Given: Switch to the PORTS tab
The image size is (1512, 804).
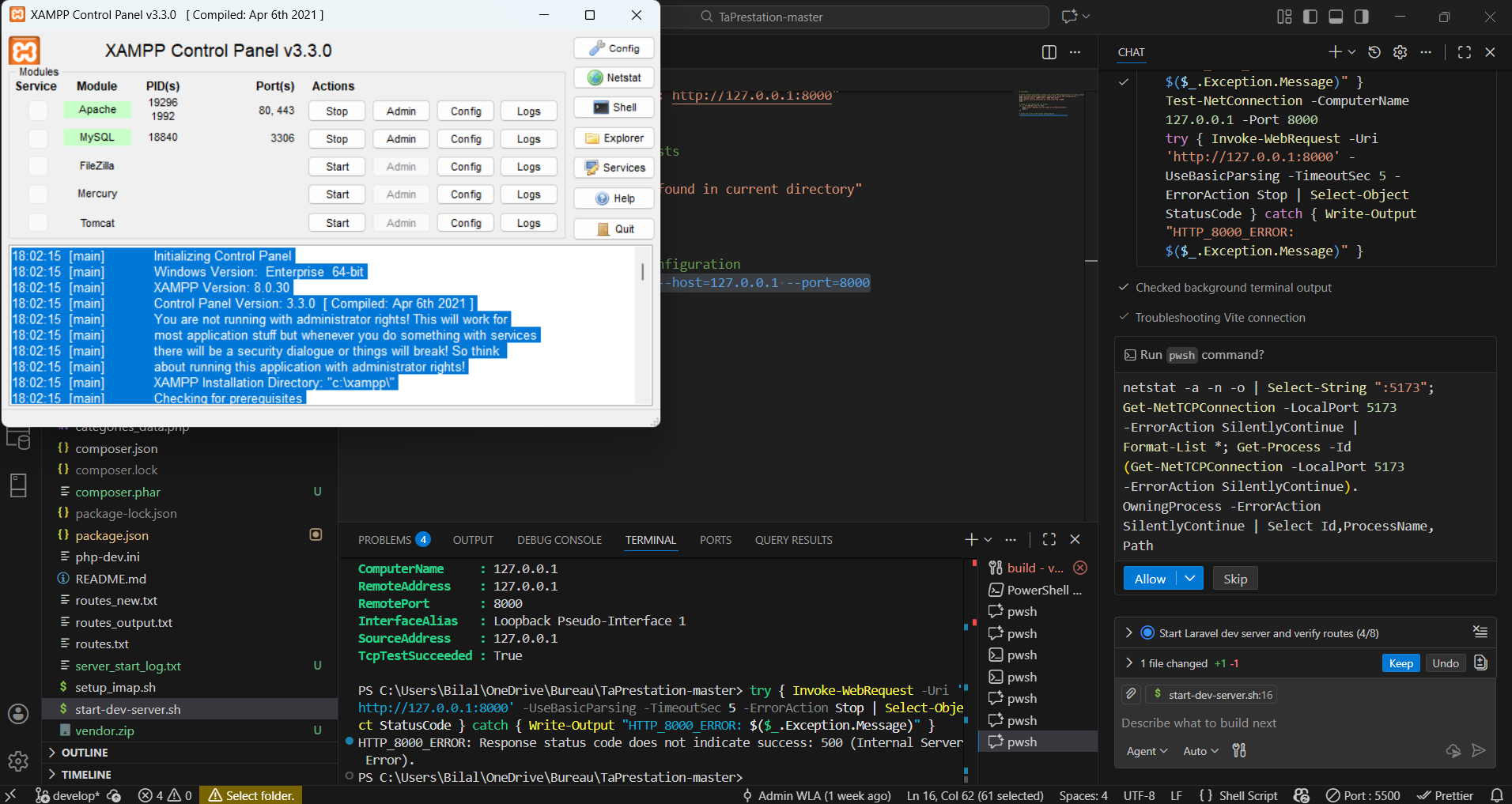Looking at the screenshot, I should [715, 540].
